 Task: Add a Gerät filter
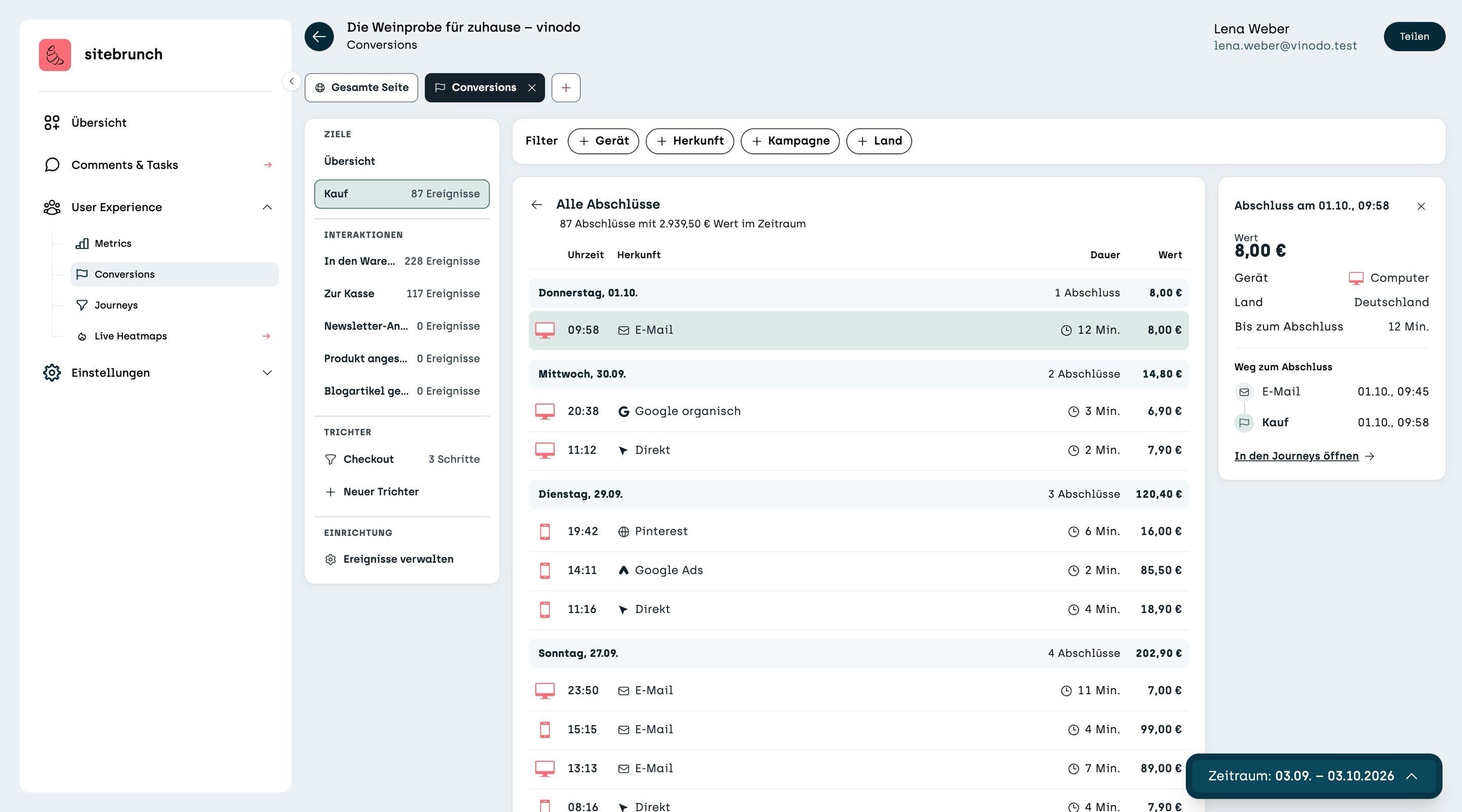[603, 141]
